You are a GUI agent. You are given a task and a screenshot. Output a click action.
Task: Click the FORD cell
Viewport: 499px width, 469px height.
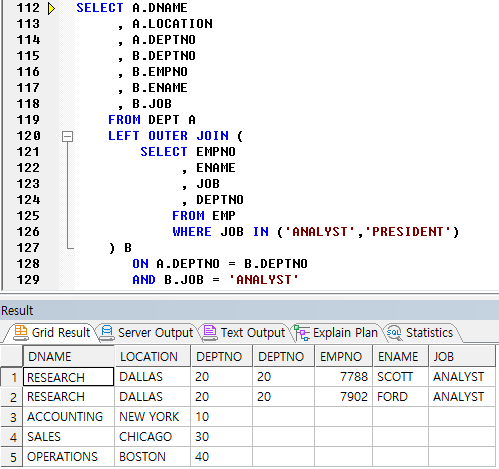[x=401, y=397]
